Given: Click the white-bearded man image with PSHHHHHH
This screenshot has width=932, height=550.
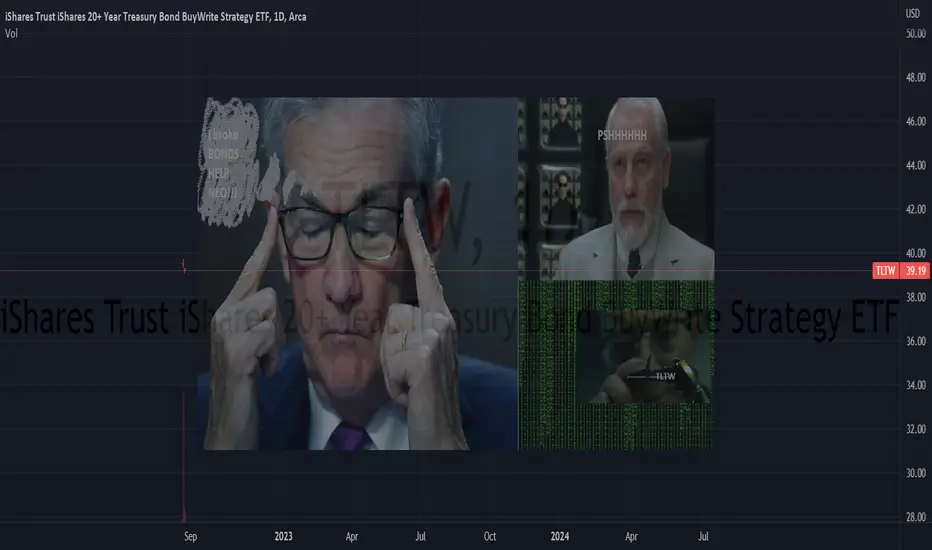Looking at the screenshot, I should [616, 188].
